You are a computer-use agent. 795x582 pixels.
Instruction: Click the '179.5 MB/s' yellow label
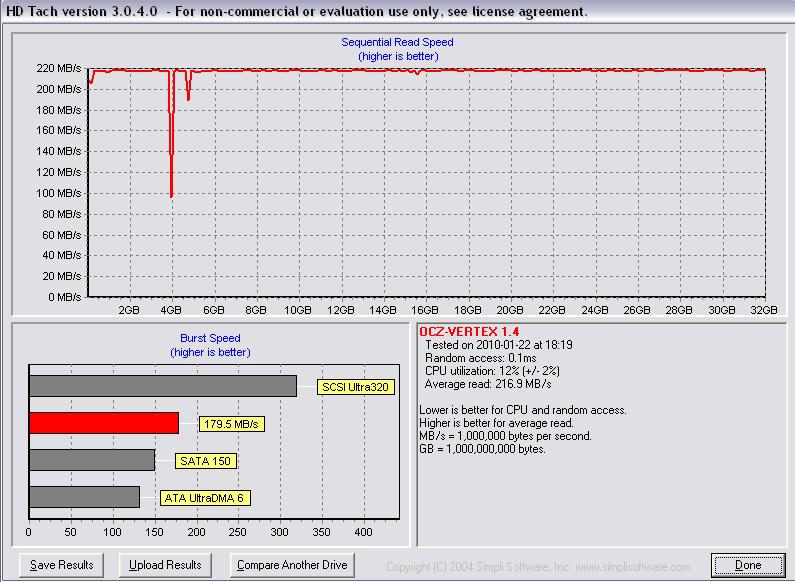pos(231,424)
